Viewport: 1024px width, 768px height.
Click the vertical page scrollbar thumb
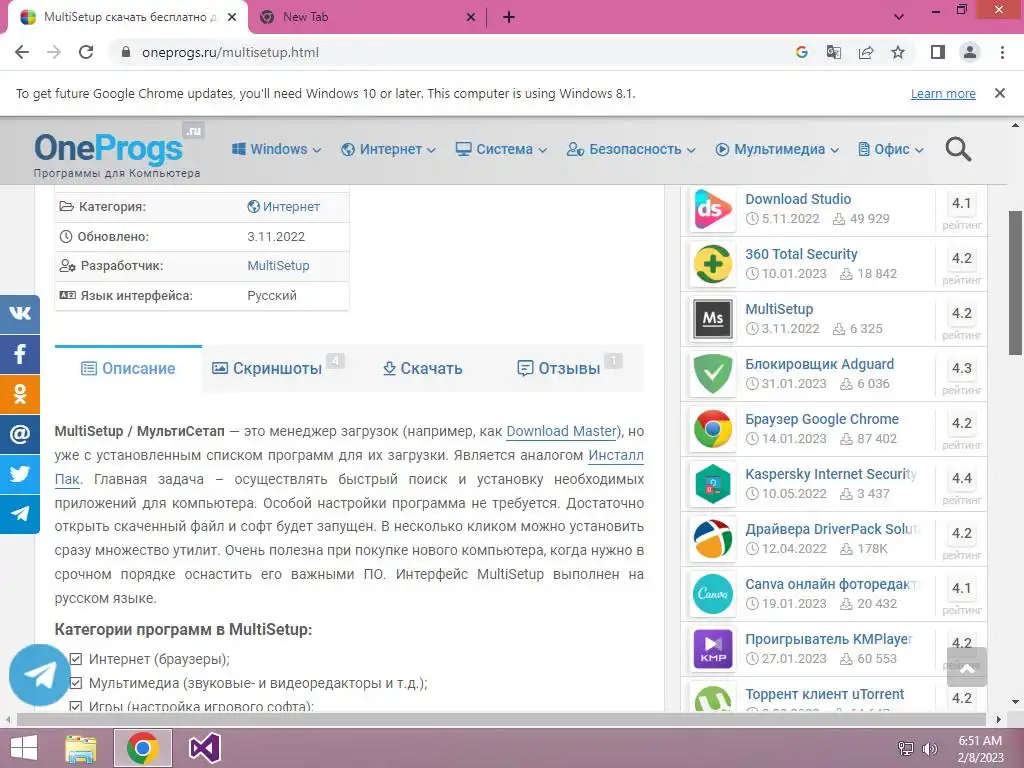click(x=1016, y=283)
